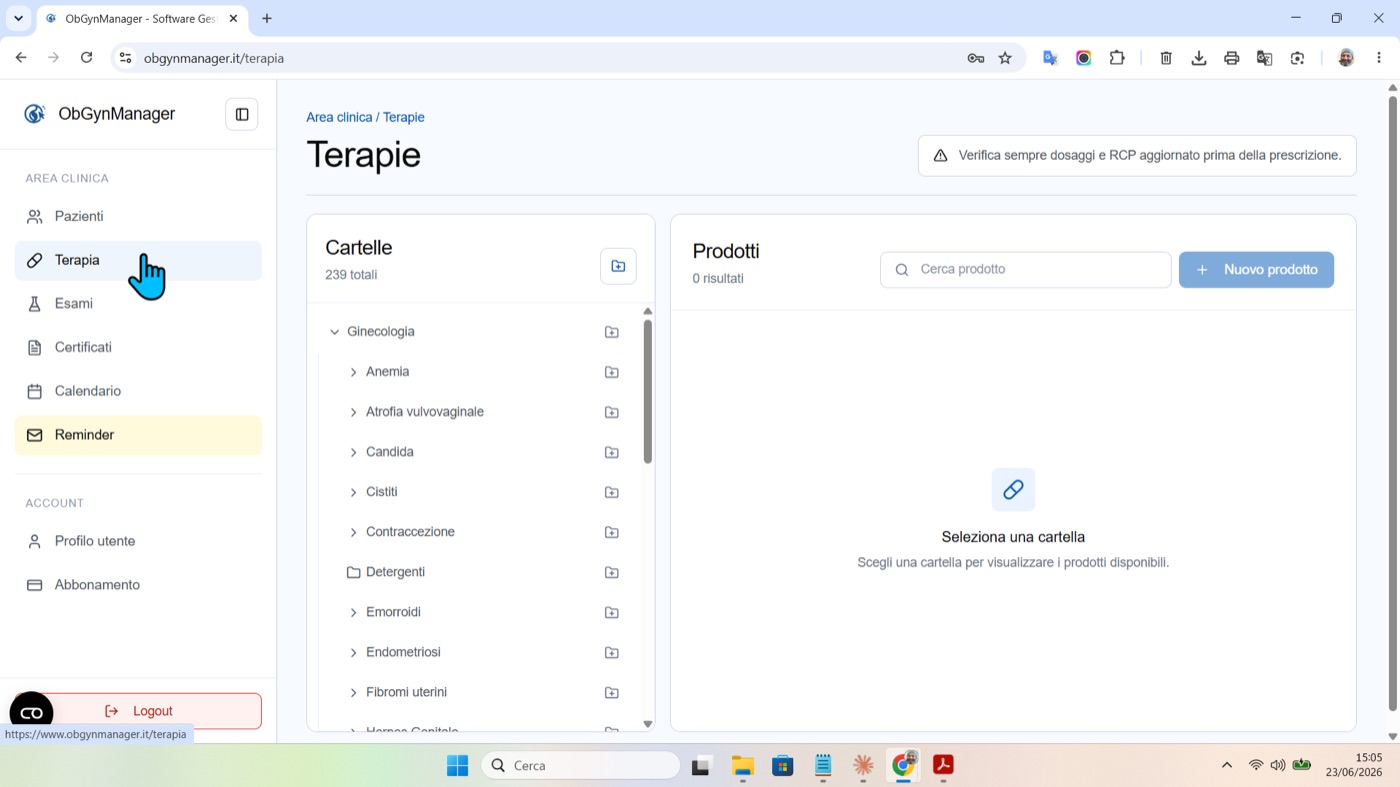Add subfolder to Ginecologia via its folder-plus icon

click(x=612, y=332)
